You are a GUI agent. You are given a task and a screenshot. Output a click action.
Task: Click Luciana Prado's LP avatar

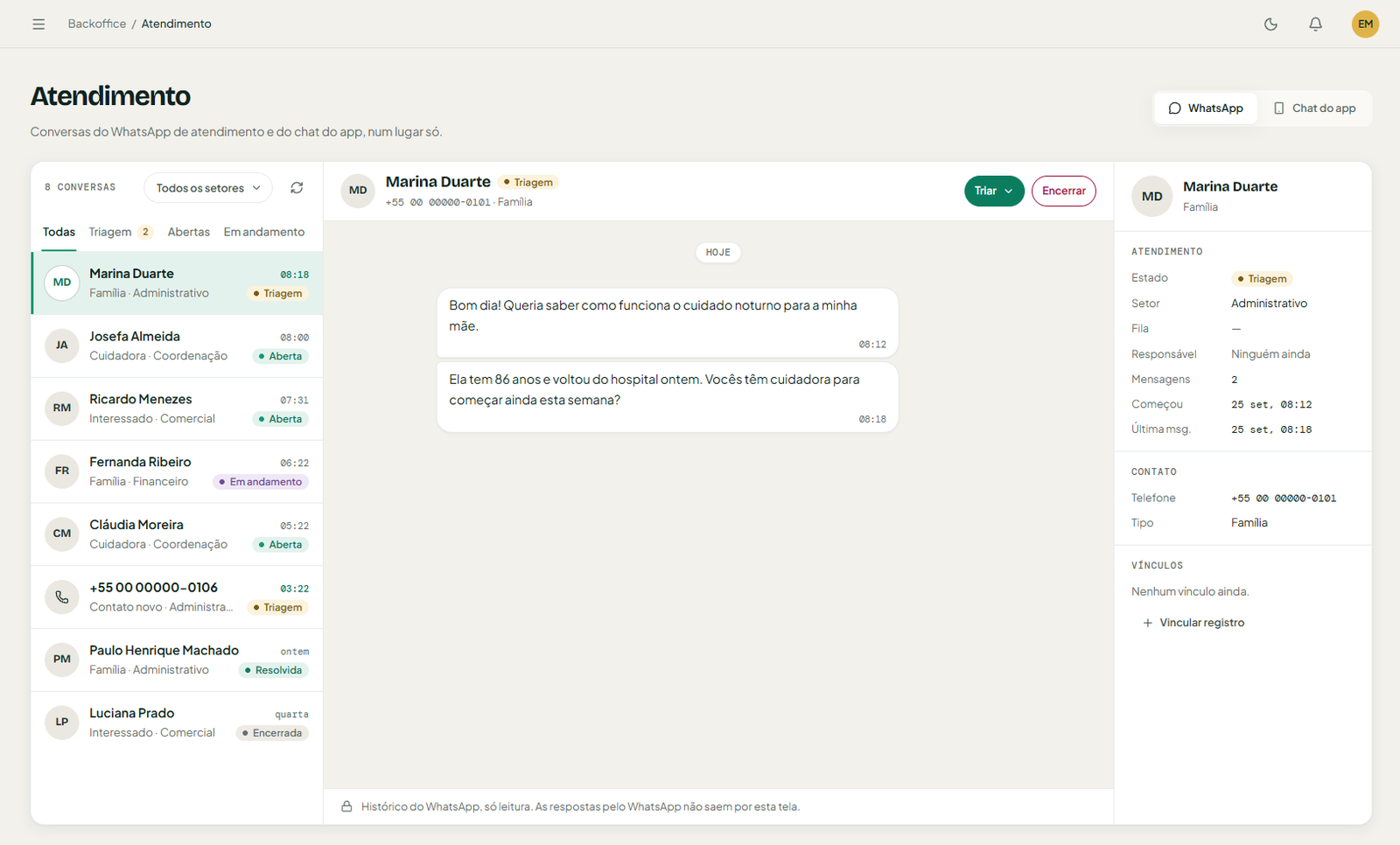pos(62,723)
